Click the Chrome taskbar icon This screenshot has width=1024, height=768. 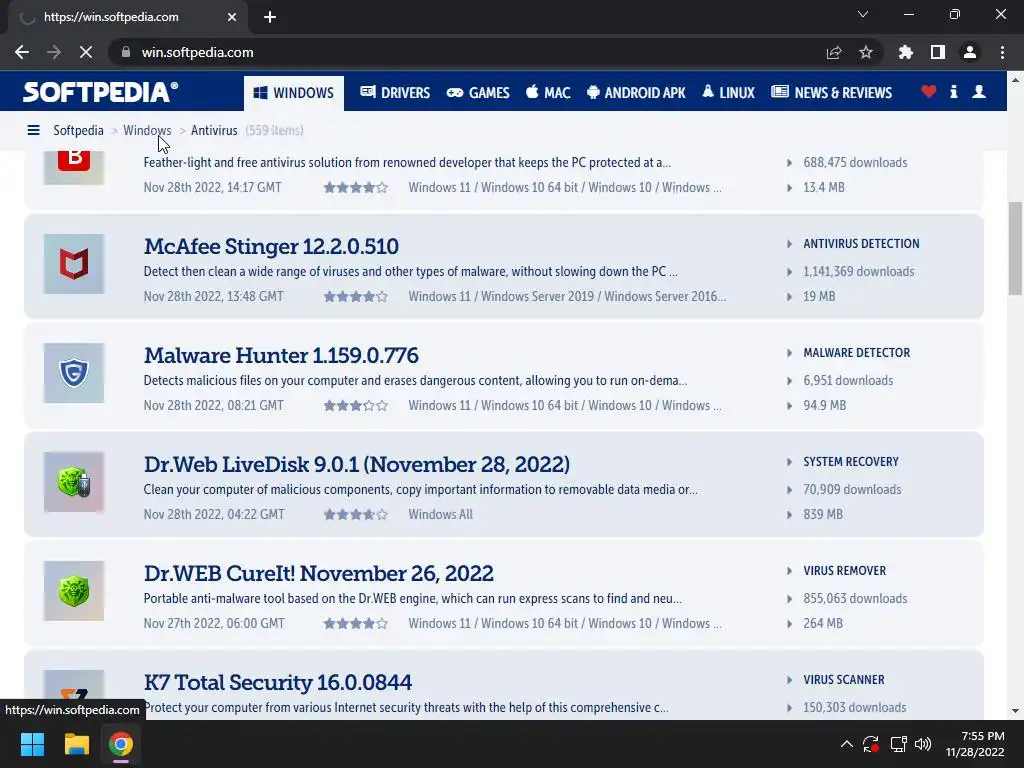[x=121, y=744]
